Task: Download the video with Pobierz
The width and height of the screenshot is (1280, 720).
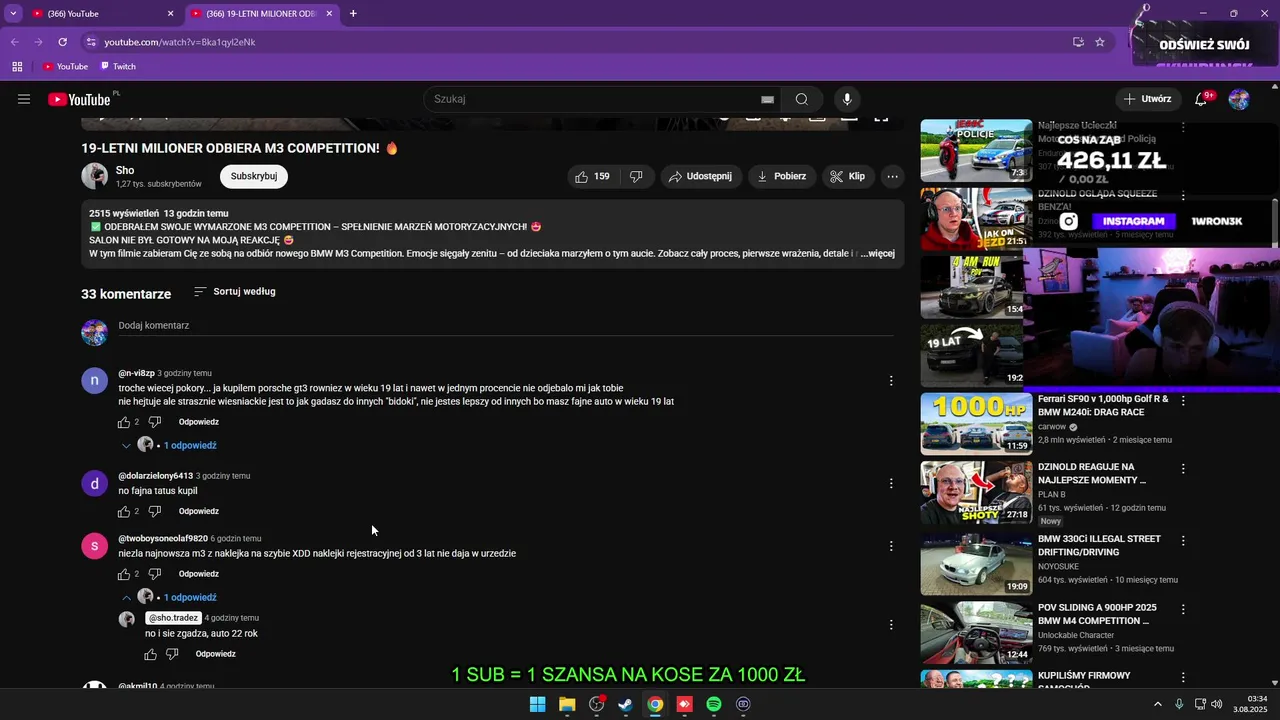Action: point(781,176)
